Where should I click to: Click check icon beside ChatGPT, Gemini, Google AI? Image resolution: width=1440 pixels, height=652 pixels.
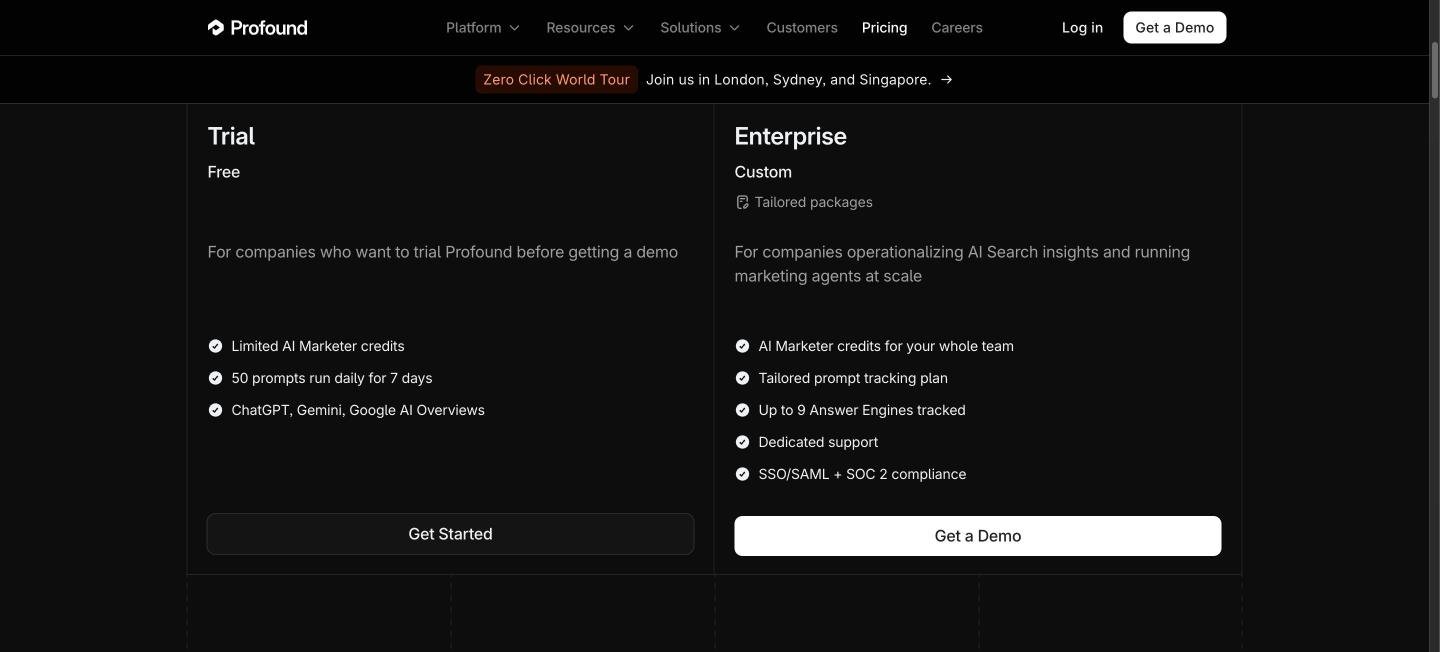(x=215, y=410)
